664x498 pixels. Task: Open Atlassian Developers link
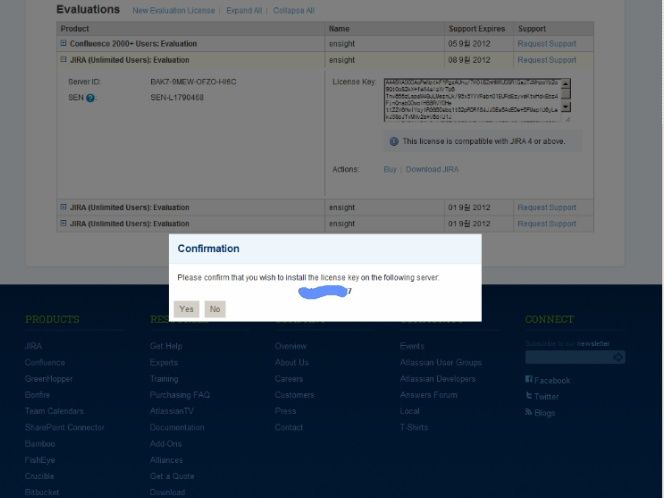point(437,379)
